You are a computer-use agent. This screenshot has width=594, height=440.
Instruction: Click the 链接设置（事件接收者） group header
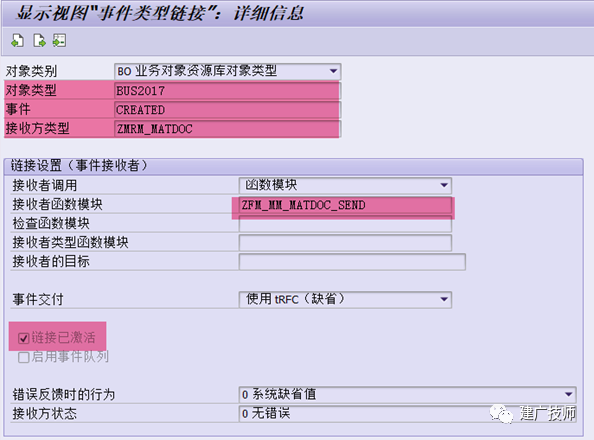tap(293, 166)
